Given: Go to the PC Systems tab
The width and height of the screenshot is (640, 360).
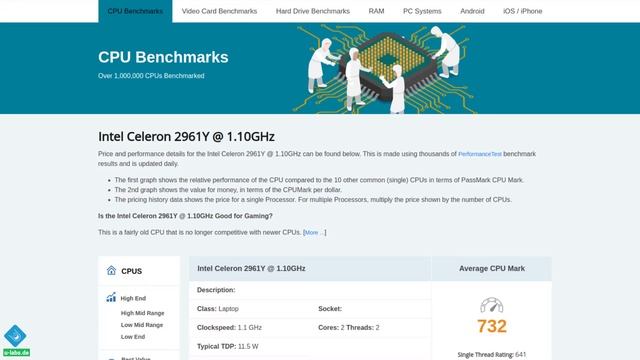Looking at the screenshot, I should 422,11.
